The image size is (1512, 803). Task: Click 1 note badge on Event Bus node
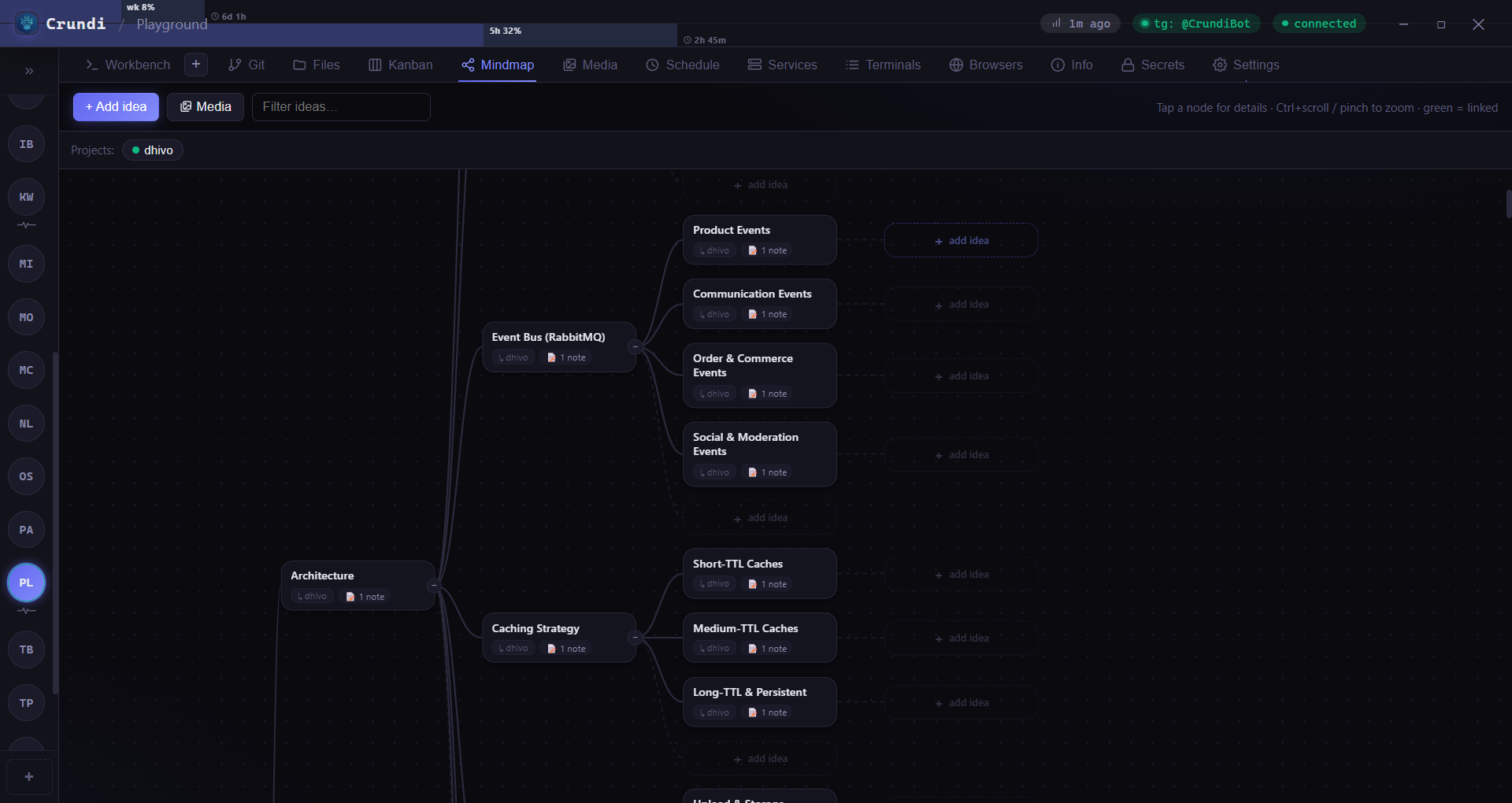coord(567,357)
